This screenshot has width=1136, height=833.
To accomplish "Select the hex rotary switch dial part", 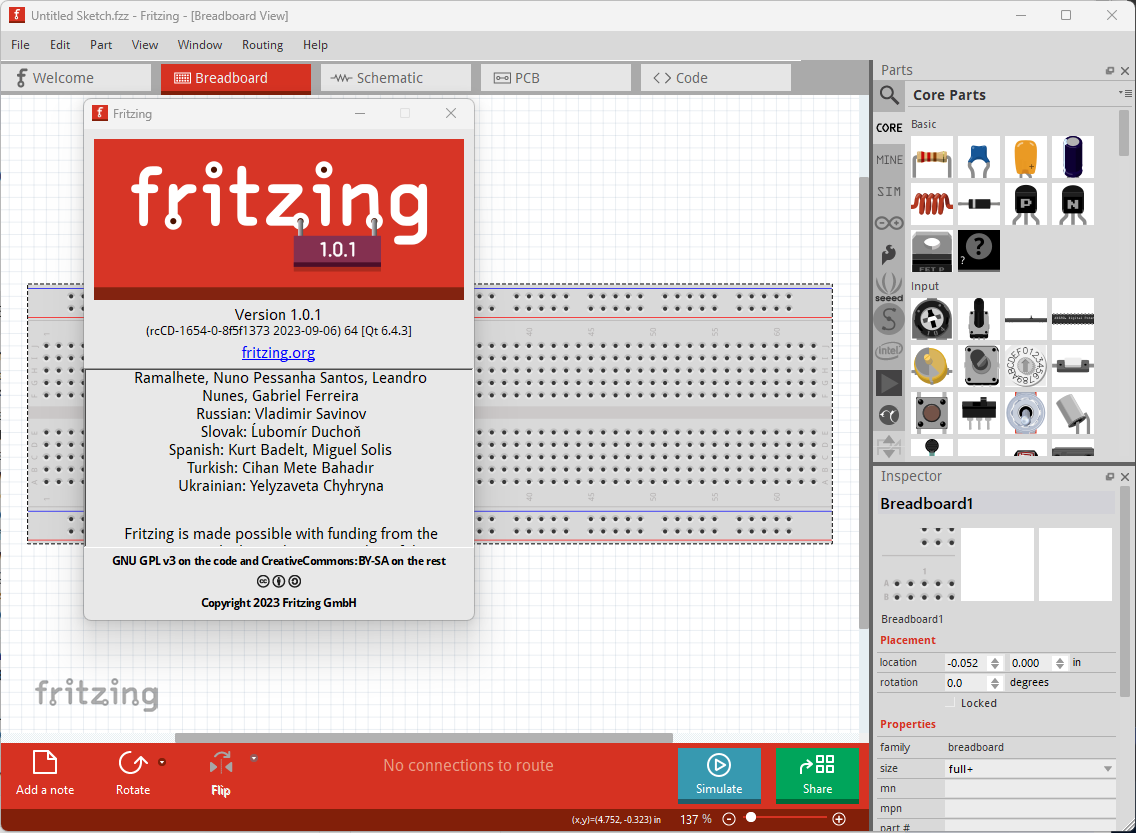I will [1026, 366].
